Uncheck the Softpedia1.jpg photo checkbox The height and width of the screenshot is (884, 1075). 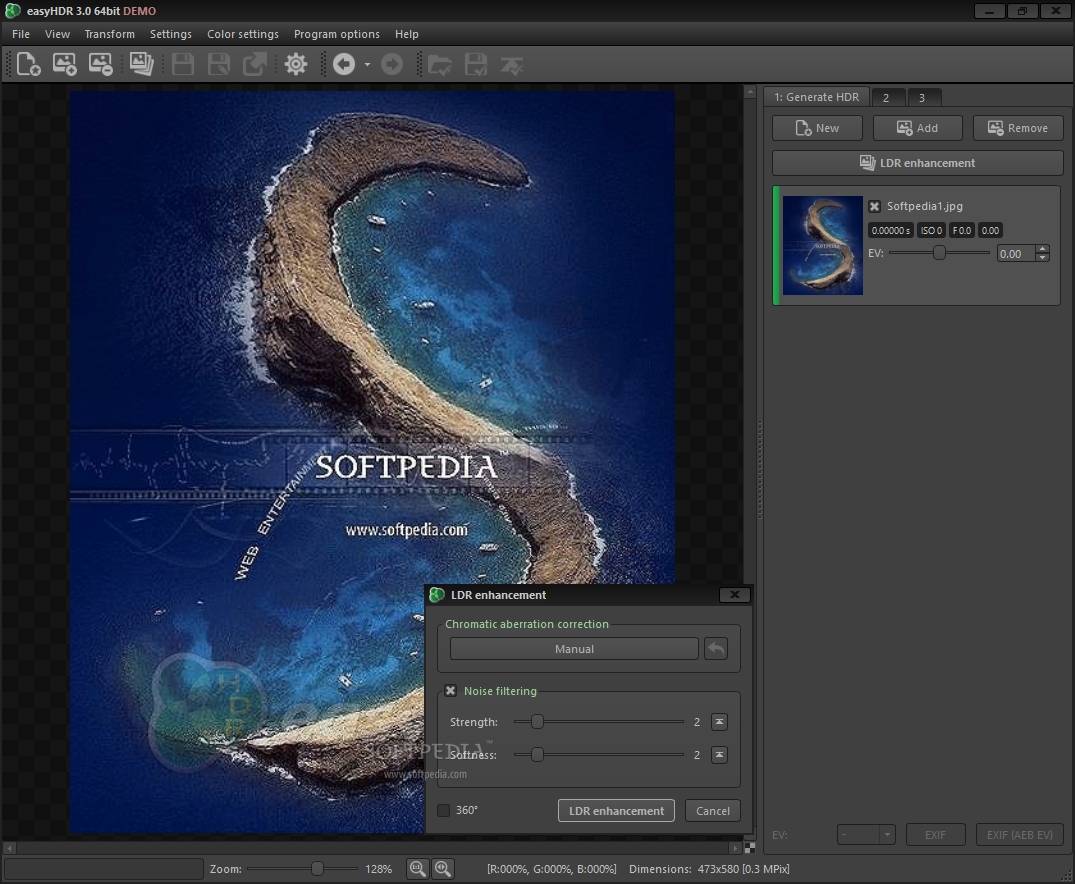point(874,206)
